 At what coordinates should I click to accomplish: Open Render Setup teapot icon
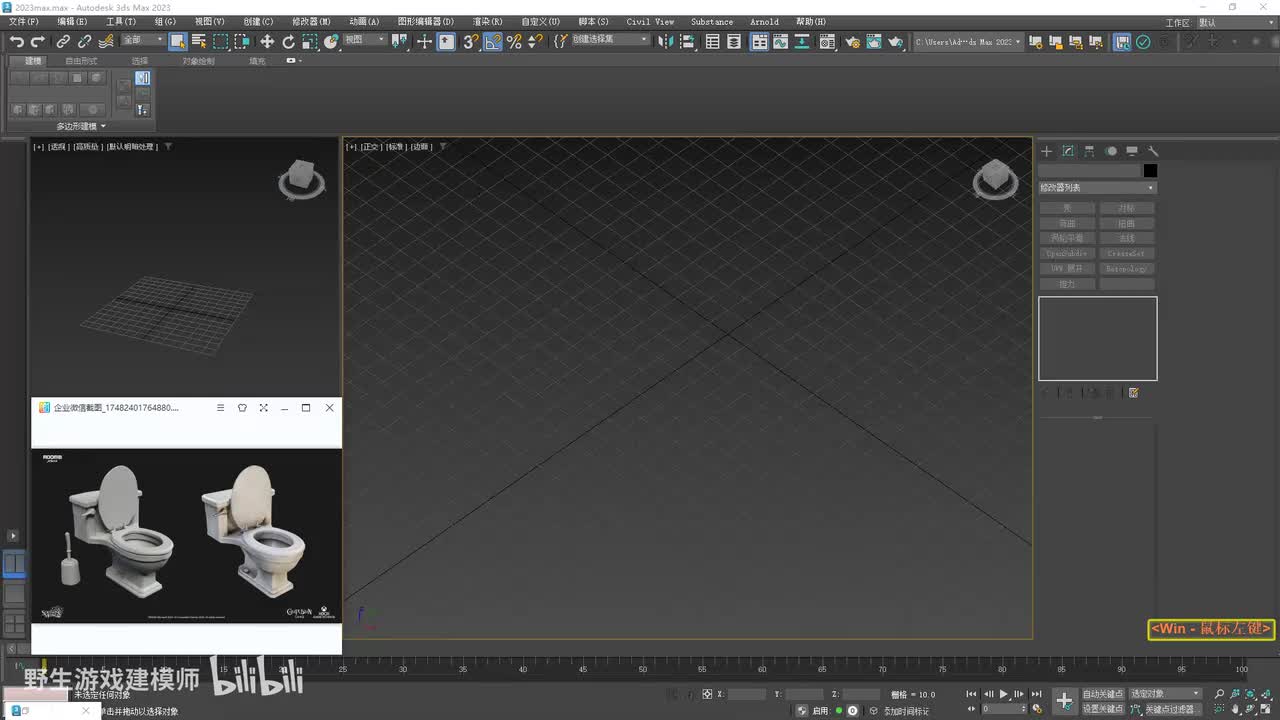click(x=853, y=42)
